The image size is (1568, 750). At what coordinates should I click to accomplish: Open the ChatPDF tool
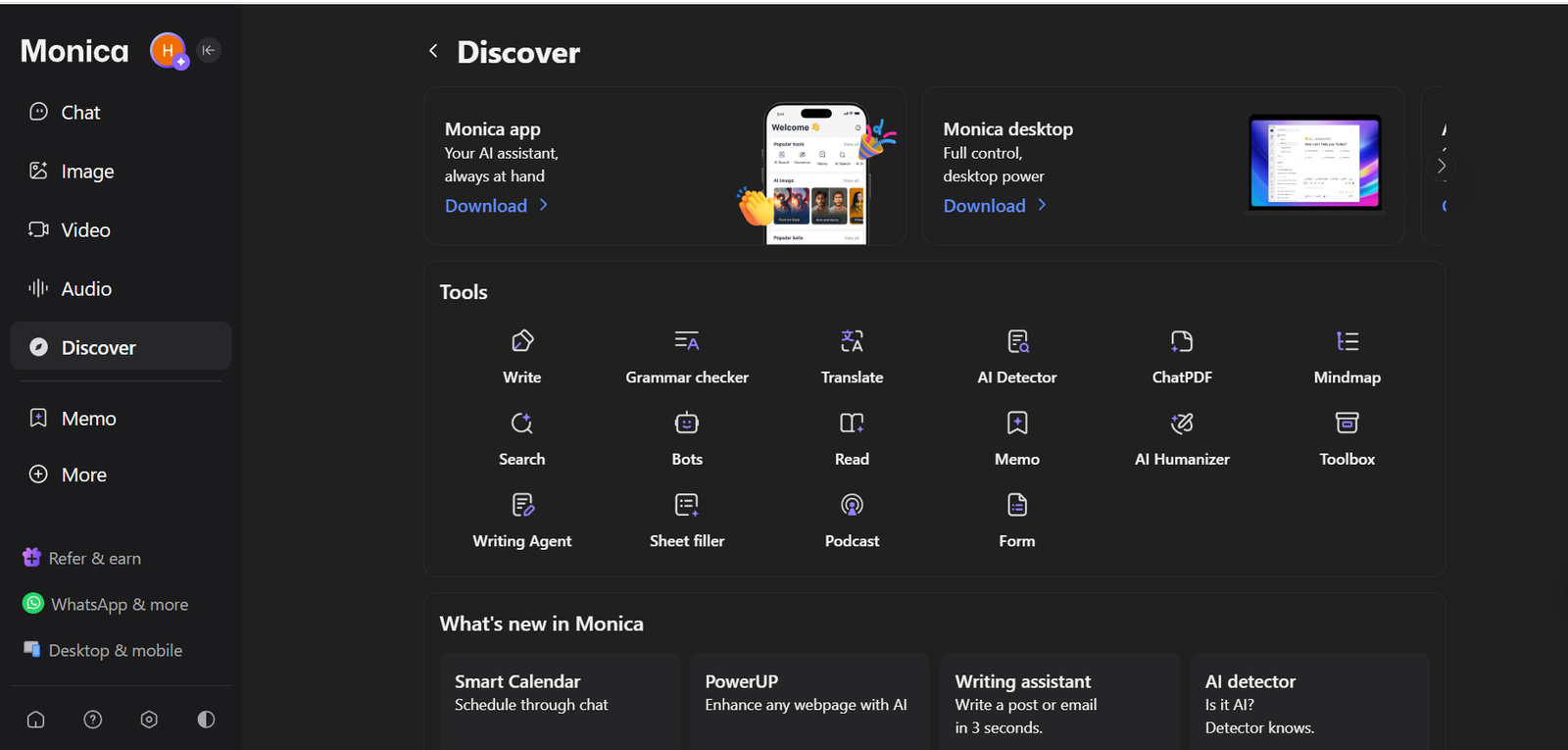1182,357
